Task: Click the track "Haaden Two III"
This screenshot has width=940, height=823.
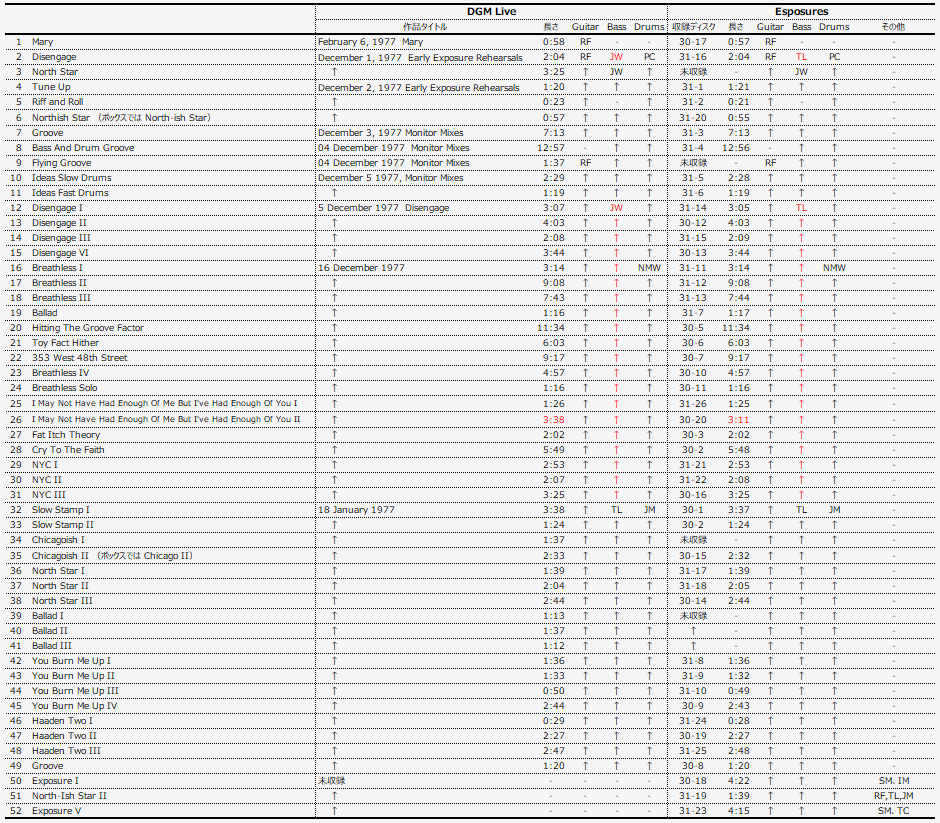Action: pos(66,750)
